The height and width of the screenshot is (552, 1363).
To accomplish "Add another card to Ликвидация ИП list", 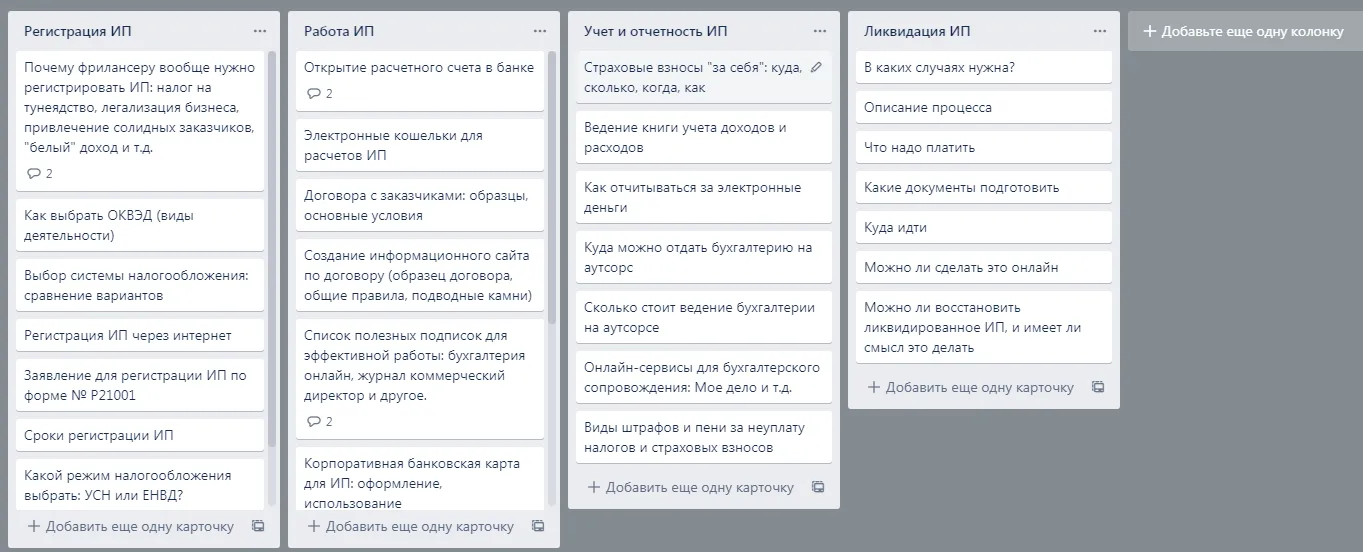I will [970, 387].
